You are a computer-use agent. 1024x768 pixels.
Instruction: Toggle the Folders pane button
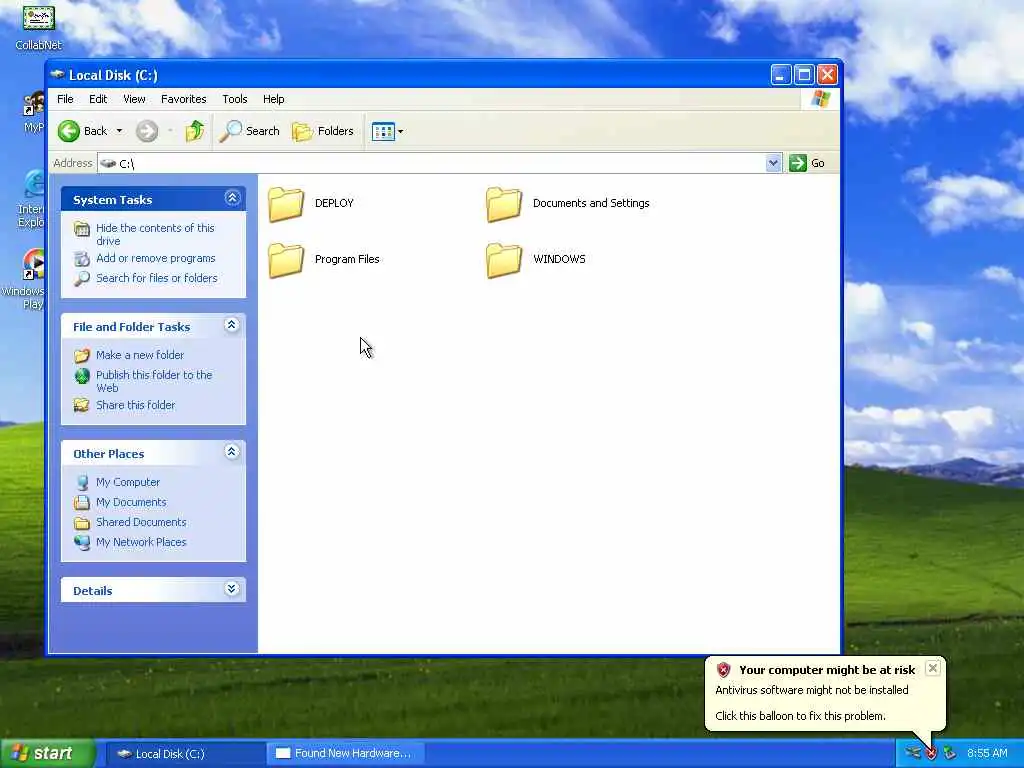click(x=323, y=131)
